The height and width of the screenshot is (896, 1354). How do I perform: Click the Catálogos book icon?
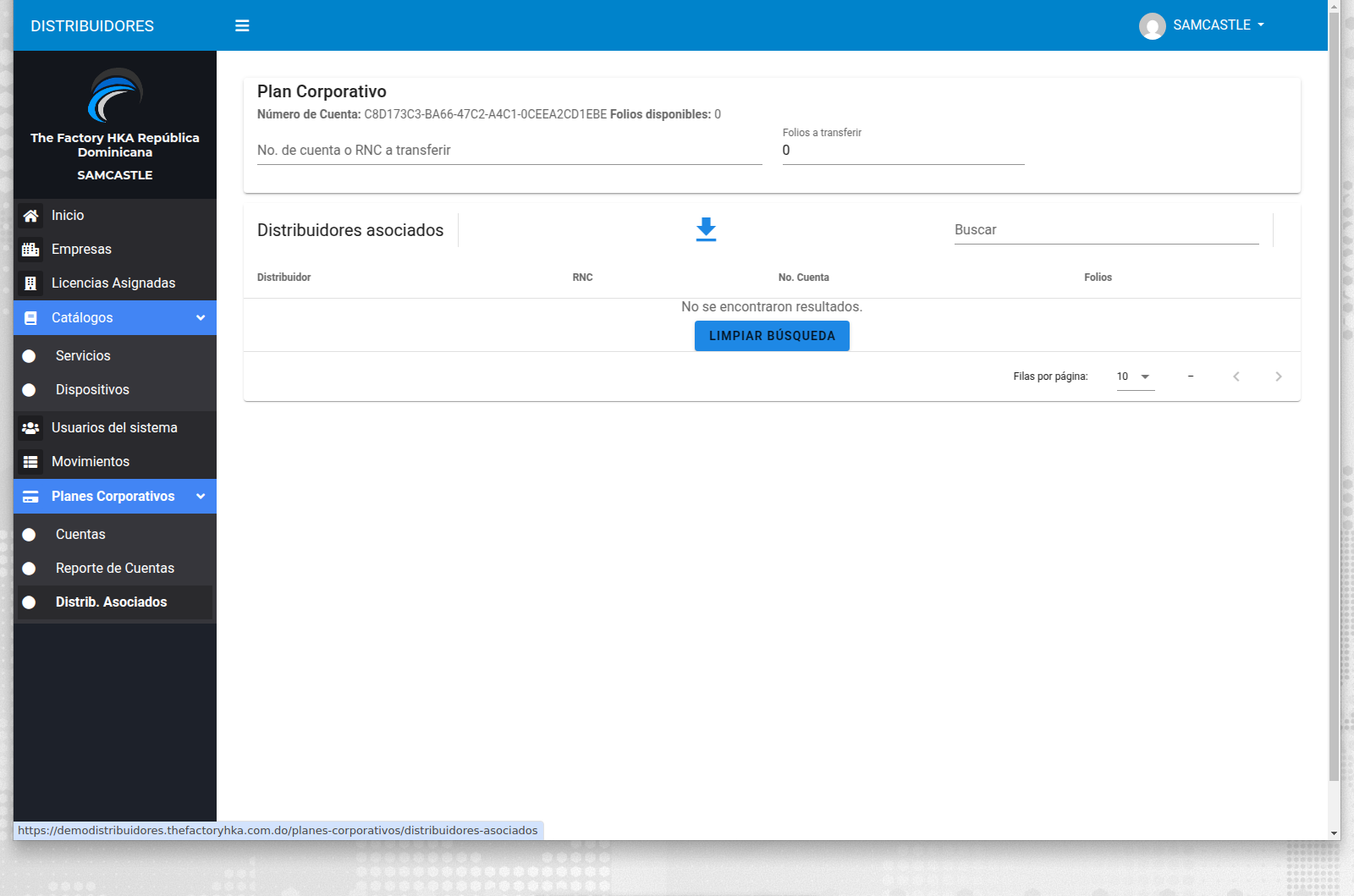[30, 318]
